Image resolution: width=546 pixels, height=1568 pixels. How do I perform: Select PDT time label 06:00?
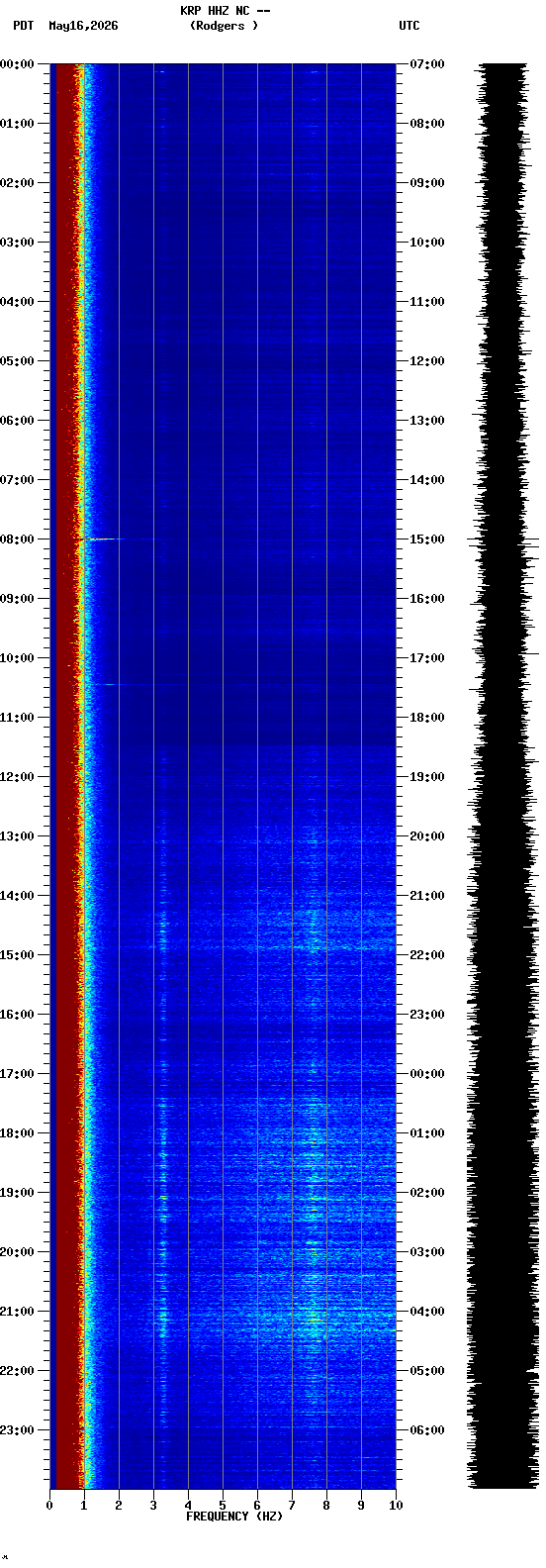tap(17, 421)
